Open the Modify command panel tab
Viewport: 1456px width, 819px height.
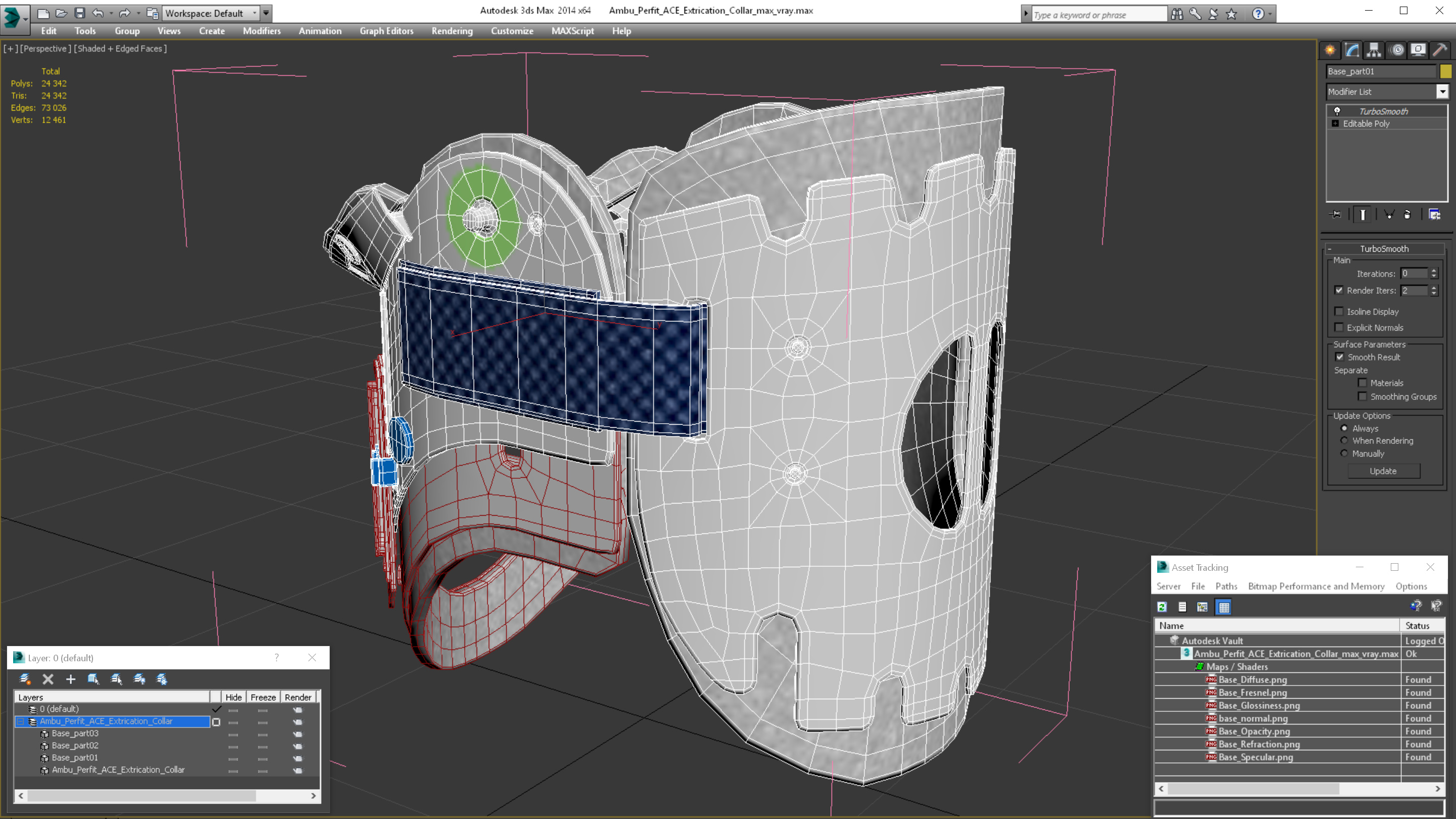(1352, 51)
